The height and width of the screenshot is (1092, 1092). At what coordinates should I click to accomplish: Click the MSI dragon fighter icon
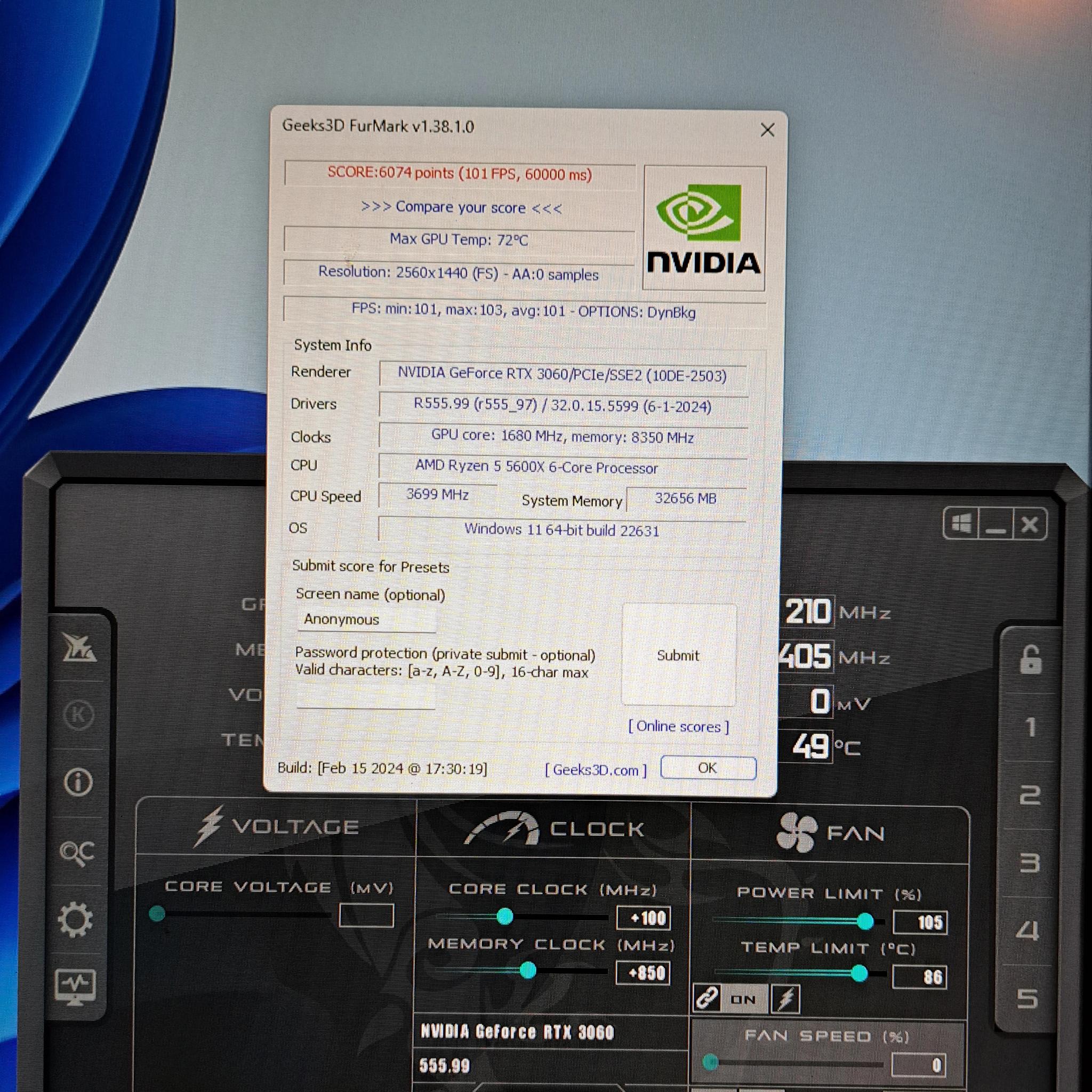tap(78, 648)
